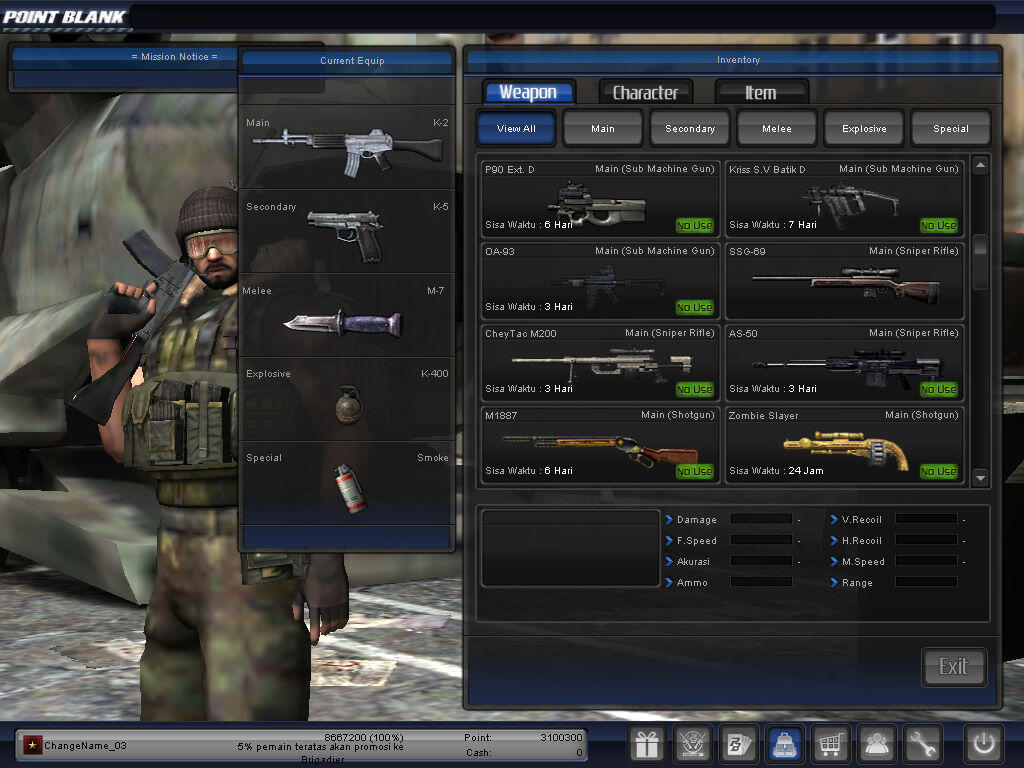Image resolution: width=1024 pixels, height=768 pixels.
Task: Click the Cash label
Action: (x=479, y=752)
